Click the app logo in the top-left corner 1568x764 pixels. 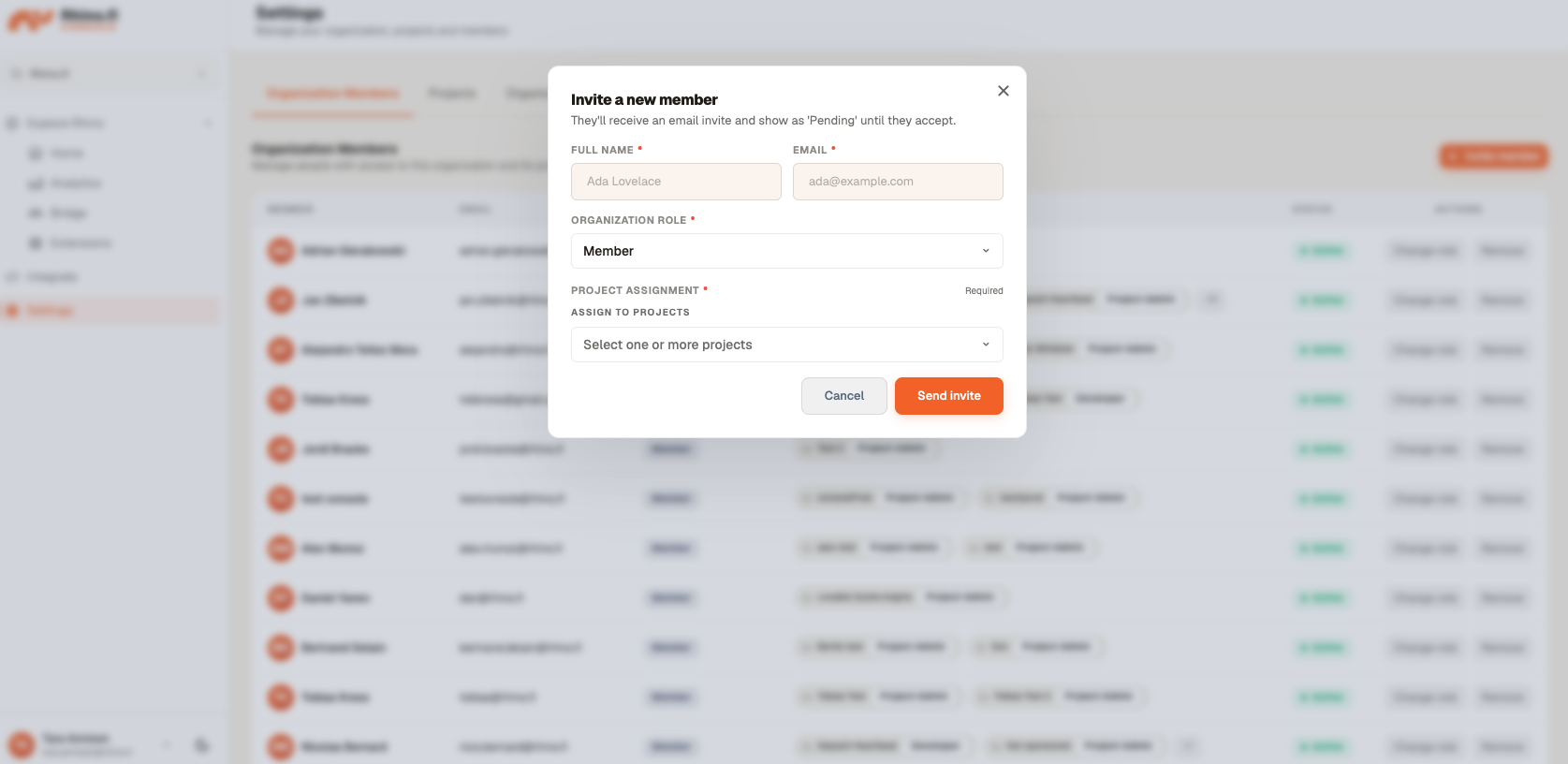(30, 20)
